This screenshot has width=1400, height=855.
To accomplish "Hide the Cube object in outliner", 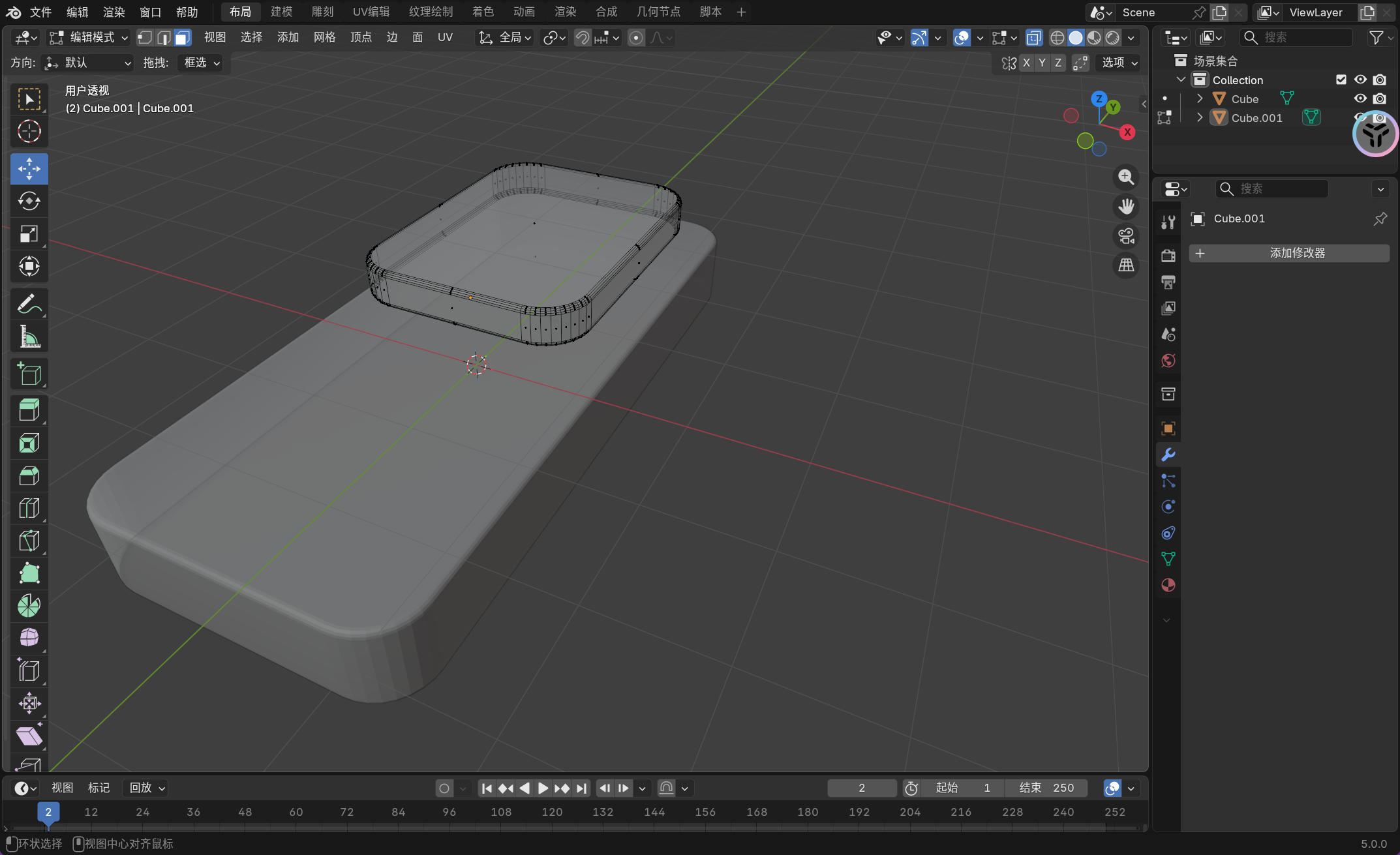I will click(1360, 98).
